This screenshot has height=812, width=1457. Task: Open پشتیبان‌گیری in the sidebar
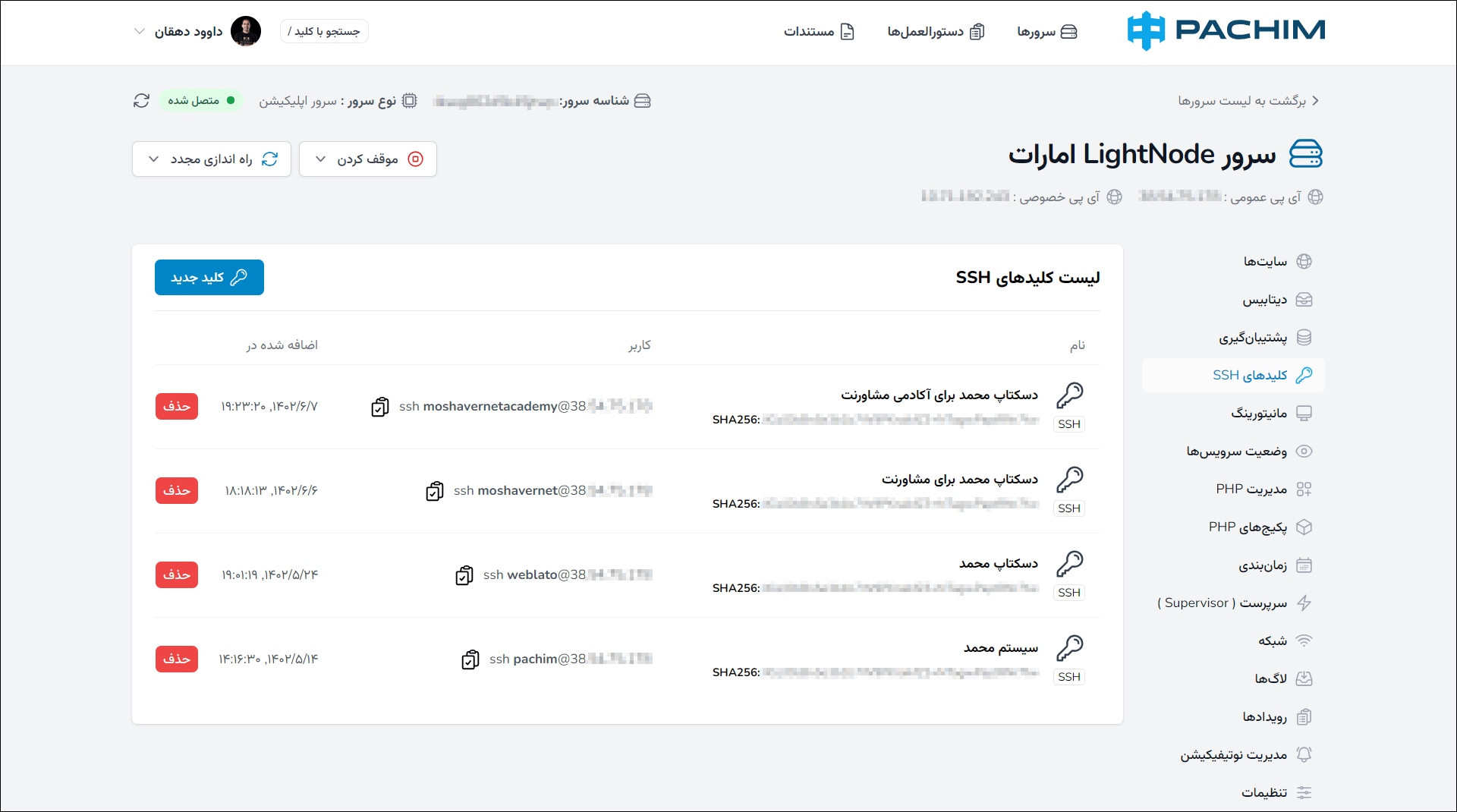(x=1234, y=338)
